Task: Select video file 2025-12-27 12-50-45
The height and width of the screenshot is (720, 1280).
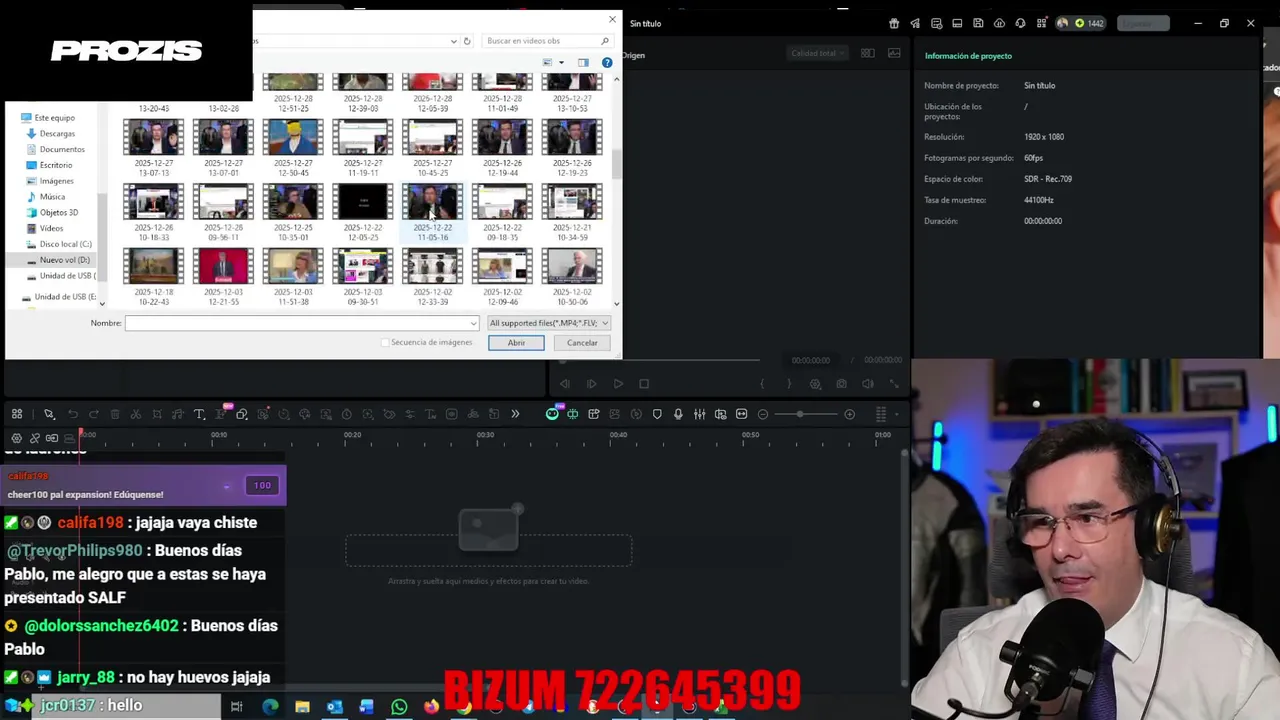Action: click(x=293, y=148)
